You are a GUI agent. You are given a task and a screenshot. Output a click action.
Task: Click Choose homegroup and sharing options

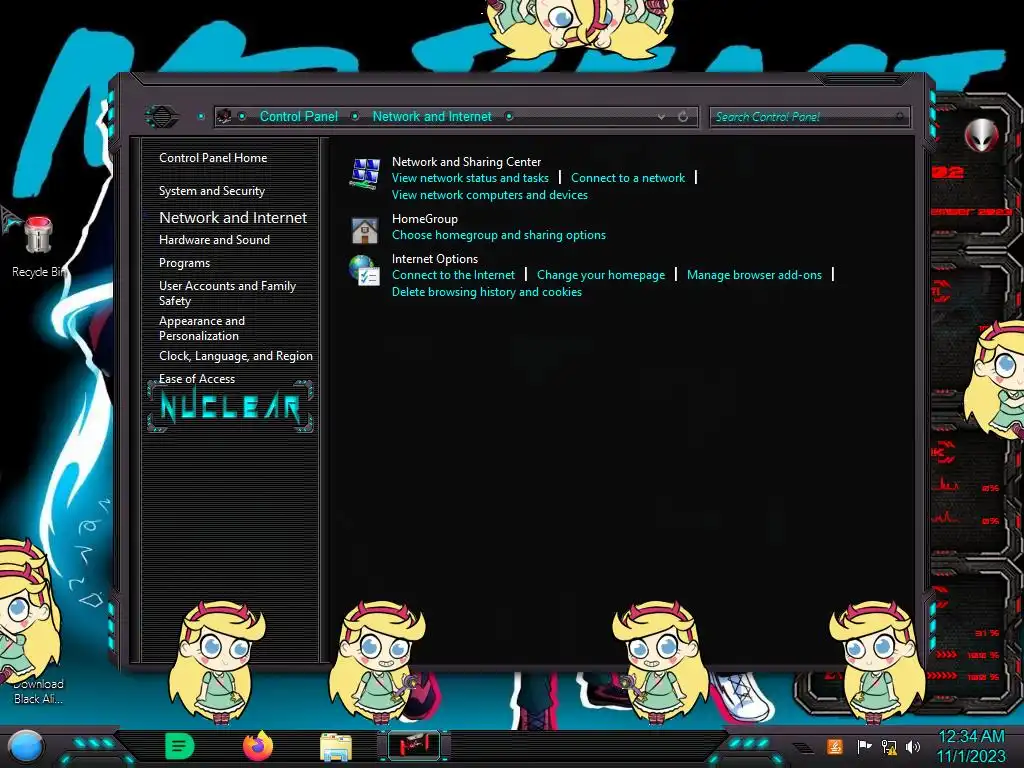coord(499,234)
